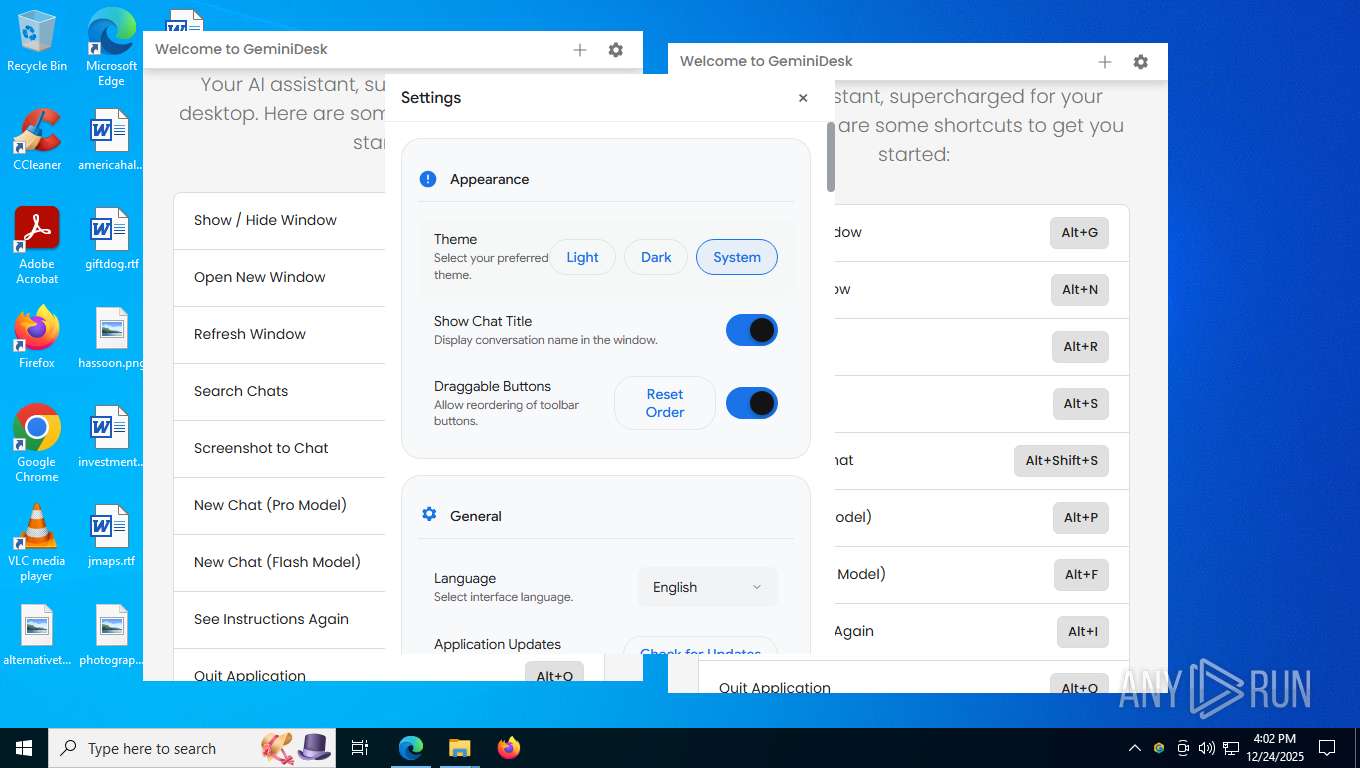Click the taskbar search box

click(x=193, y=748)
